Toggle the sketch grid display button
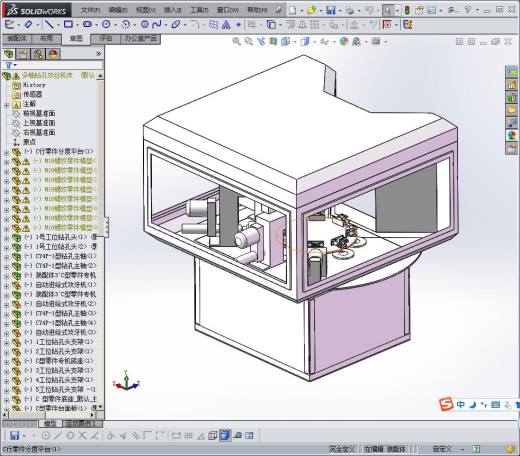 click(188, 435)
